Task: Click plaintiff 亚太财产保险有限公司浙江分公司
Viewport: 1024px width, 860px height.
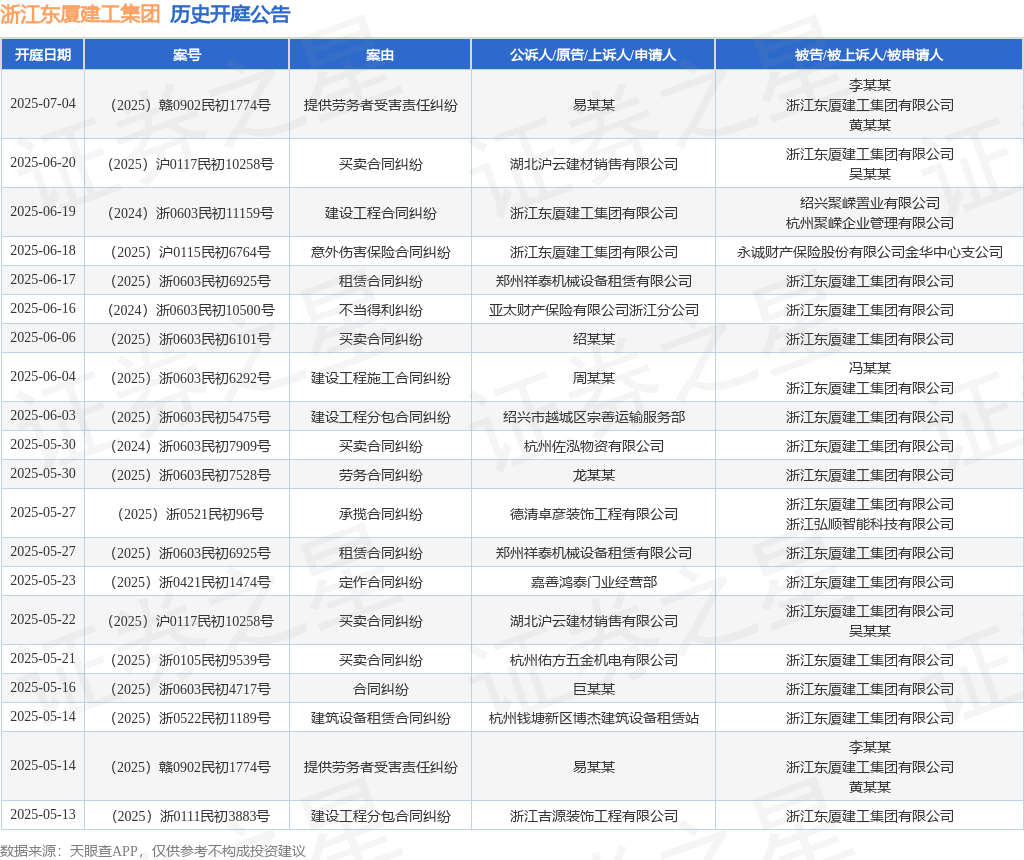Action: pyautogui.click(x=593, y=310)
